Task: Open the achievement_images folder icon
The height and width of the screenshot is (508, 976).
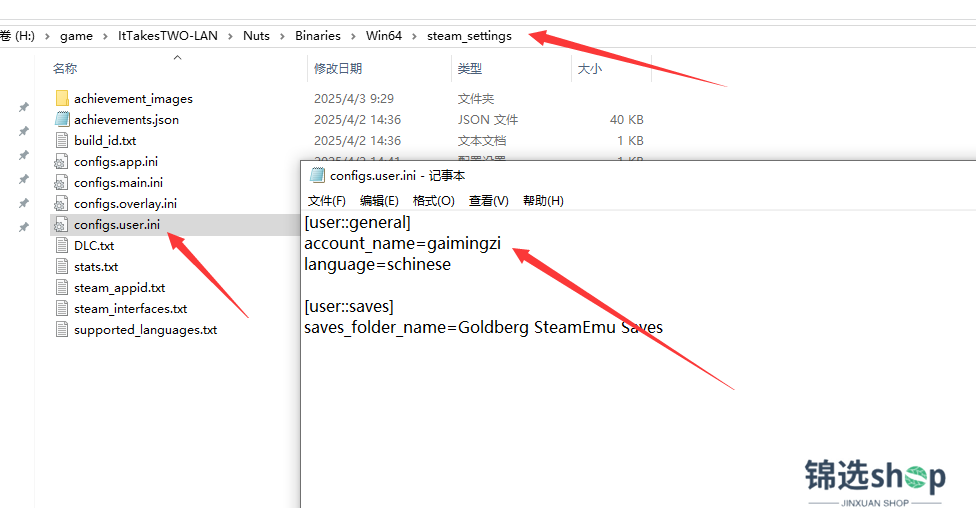Action: [x=62, y=98]
